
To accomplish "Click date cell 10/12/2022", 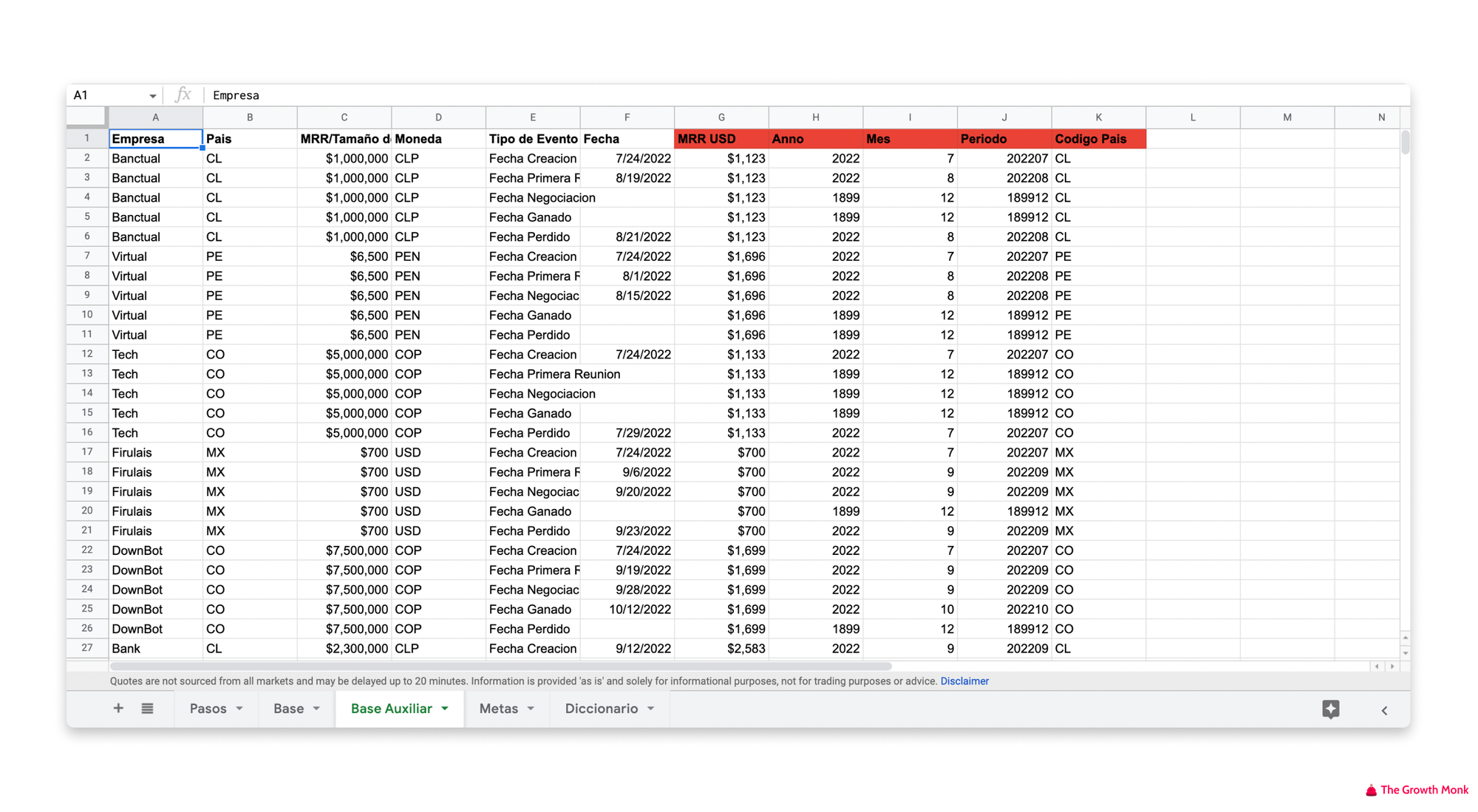I will [627, 610].
